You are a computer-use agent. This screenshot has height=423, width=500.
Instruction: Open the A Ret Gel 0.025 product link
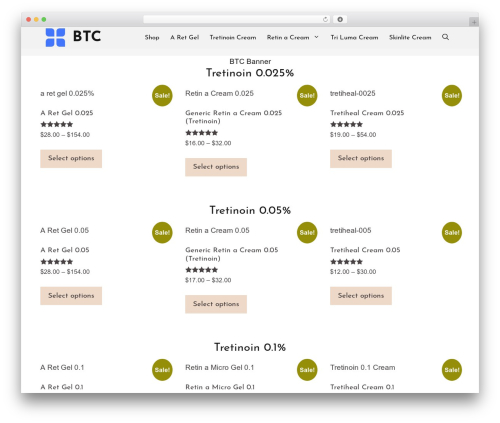[67, 113]
